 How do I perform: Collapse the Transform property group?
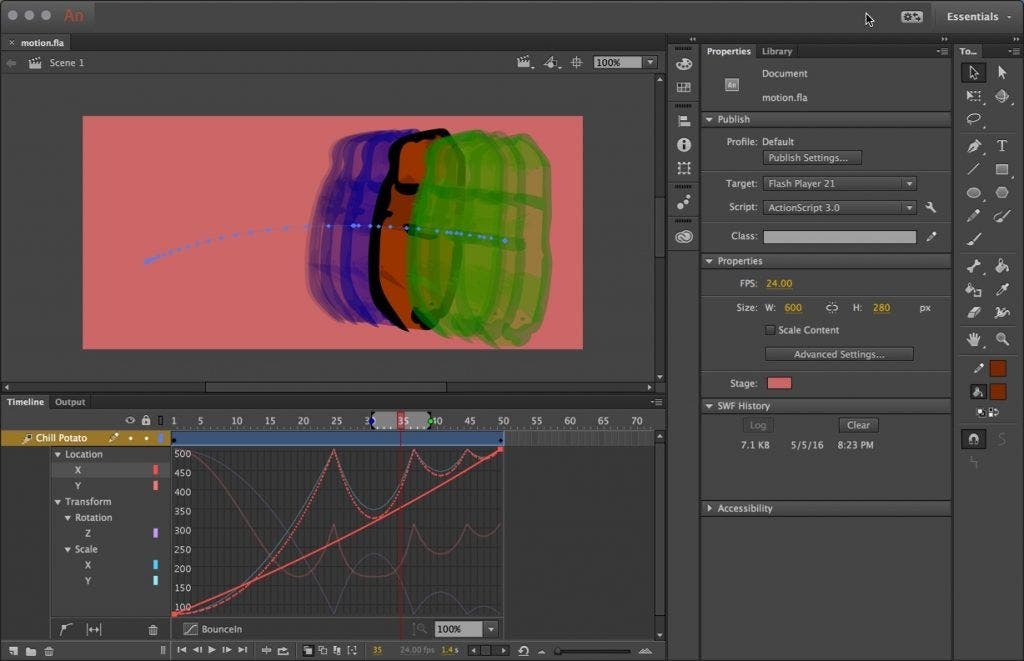[57, 501]
